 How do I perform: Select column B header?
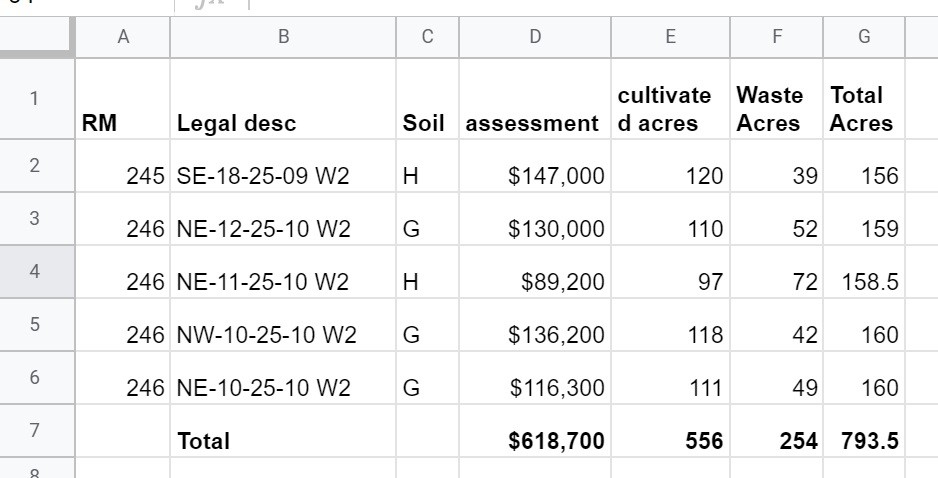pos(283,37)
